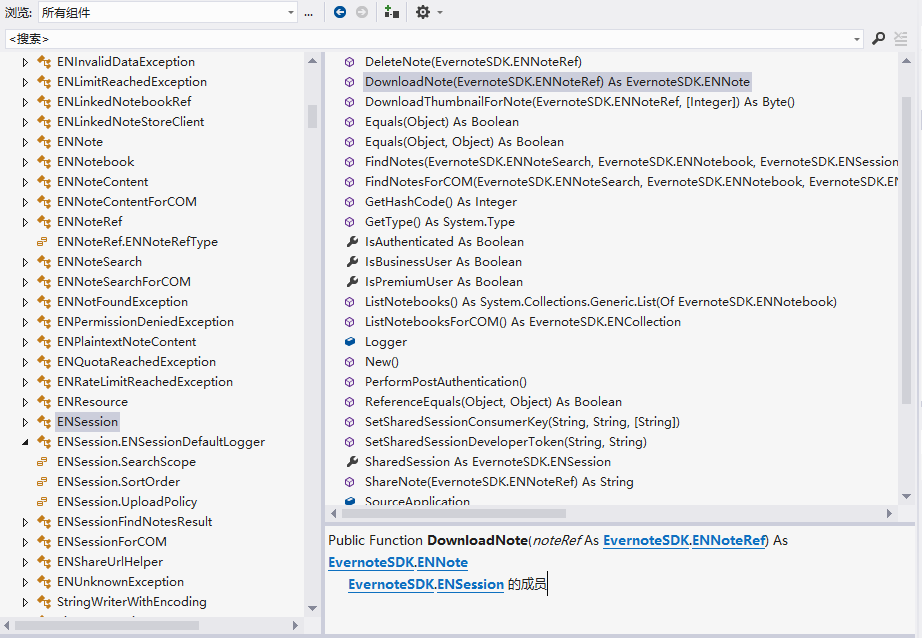Select ENShareUrlHelper in the tree
Image resolution: width=922 pixels, height=638 pixels.
(110, 562)
